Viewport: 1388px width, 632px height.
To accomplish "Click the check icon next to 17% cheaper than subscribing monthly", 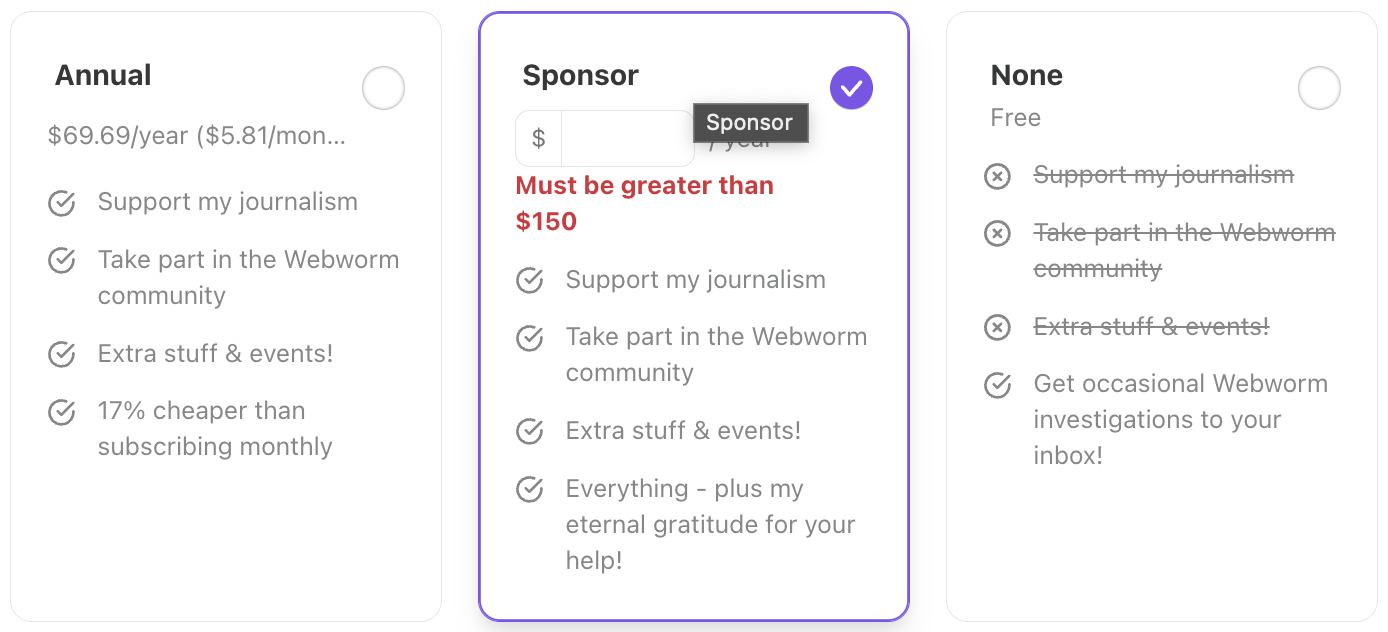I will [61, 412].
